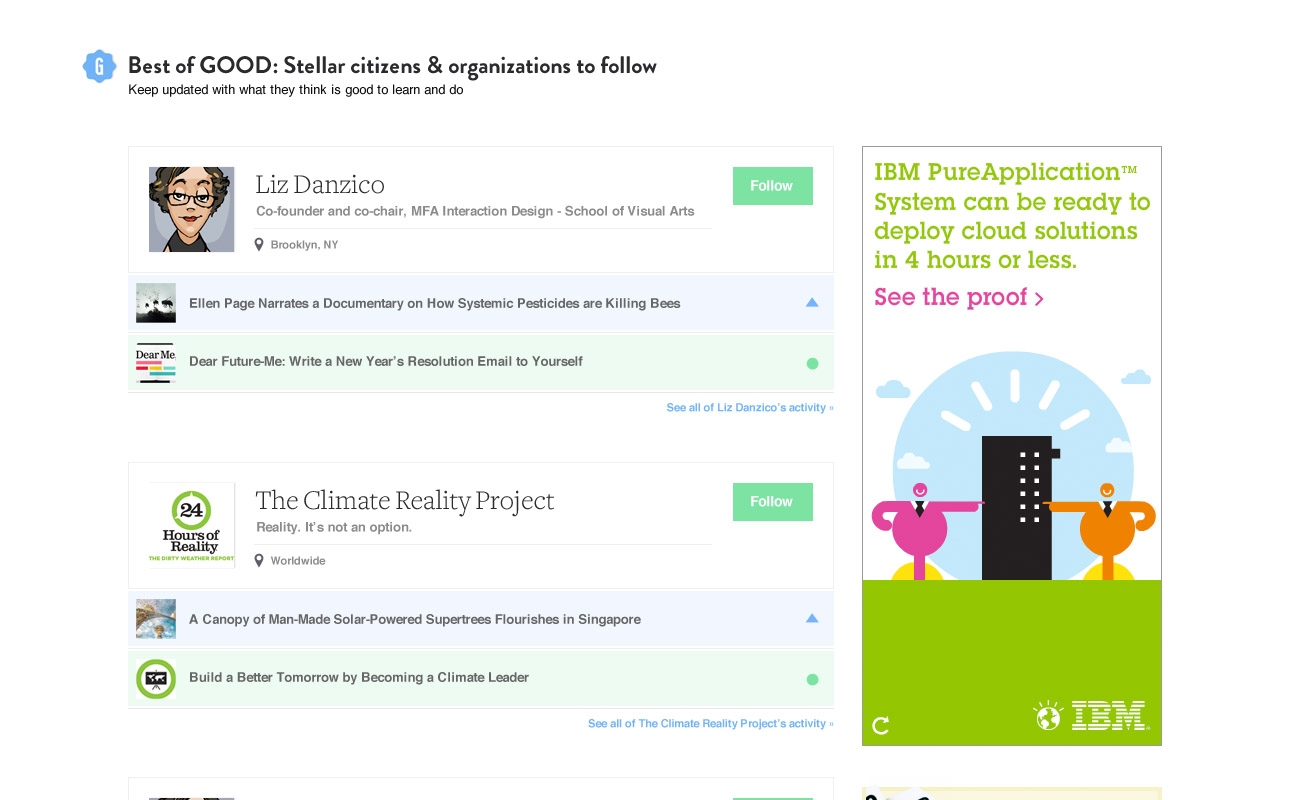Click the Brooklyn, NY location pin icon
1290x800 pixels.
click(x=259, y=244)
